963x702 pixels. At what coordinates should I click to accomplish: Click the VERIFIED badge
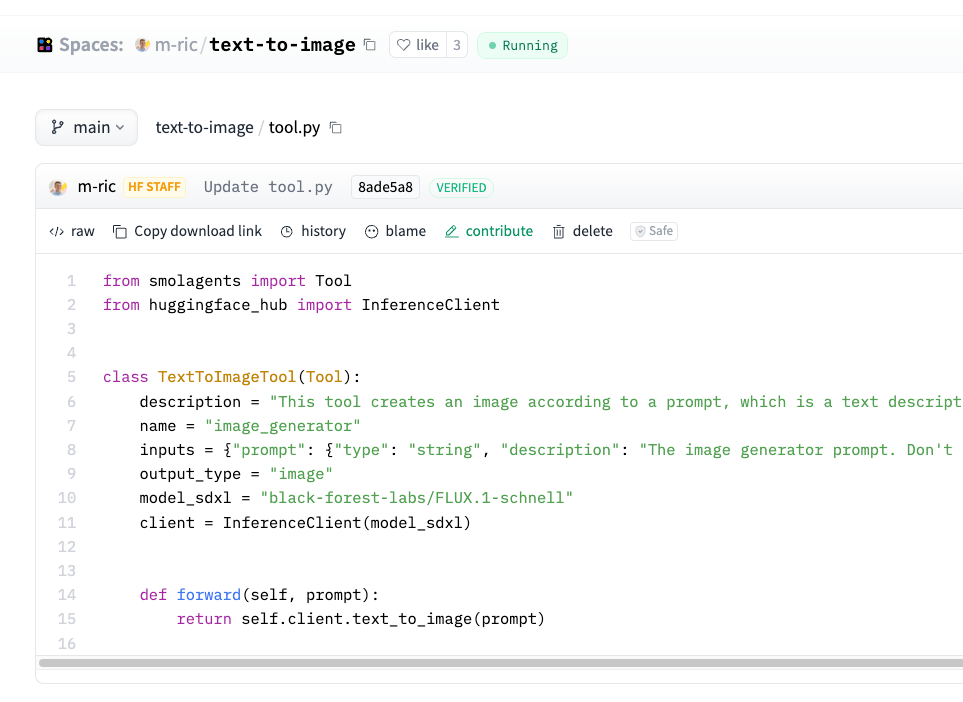coord(461,187)
